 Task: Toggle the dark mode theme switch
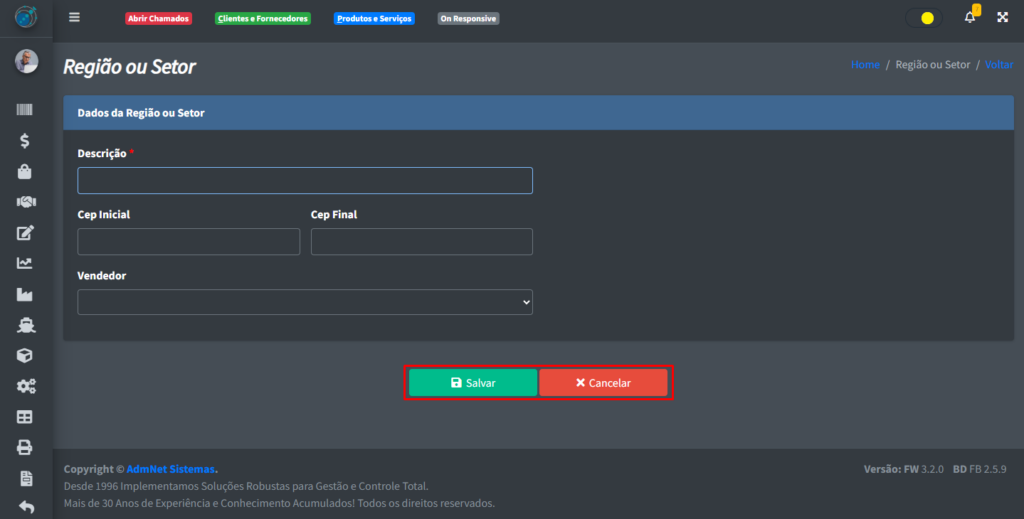point(923,18)
